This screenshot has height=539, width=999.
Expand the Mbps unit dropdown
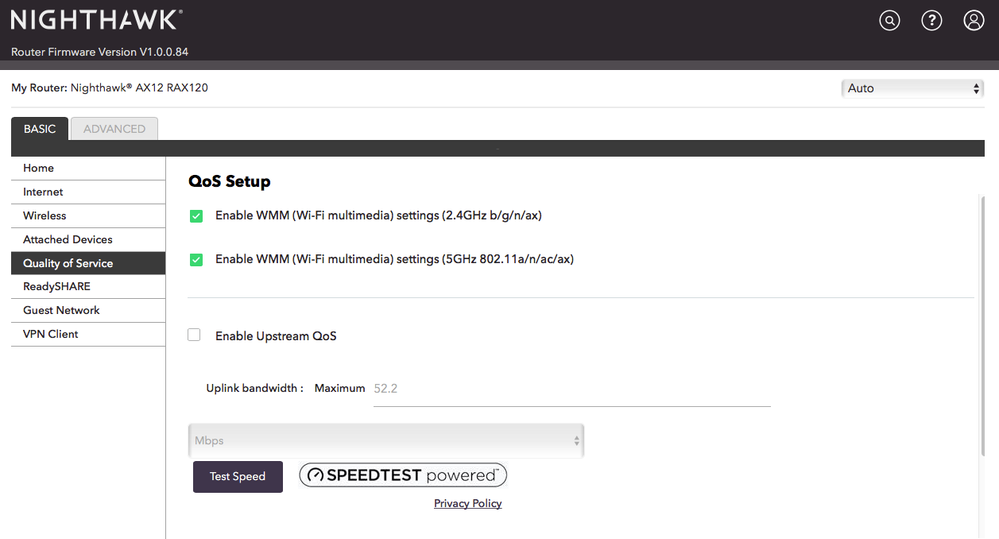tap(386, 441)
